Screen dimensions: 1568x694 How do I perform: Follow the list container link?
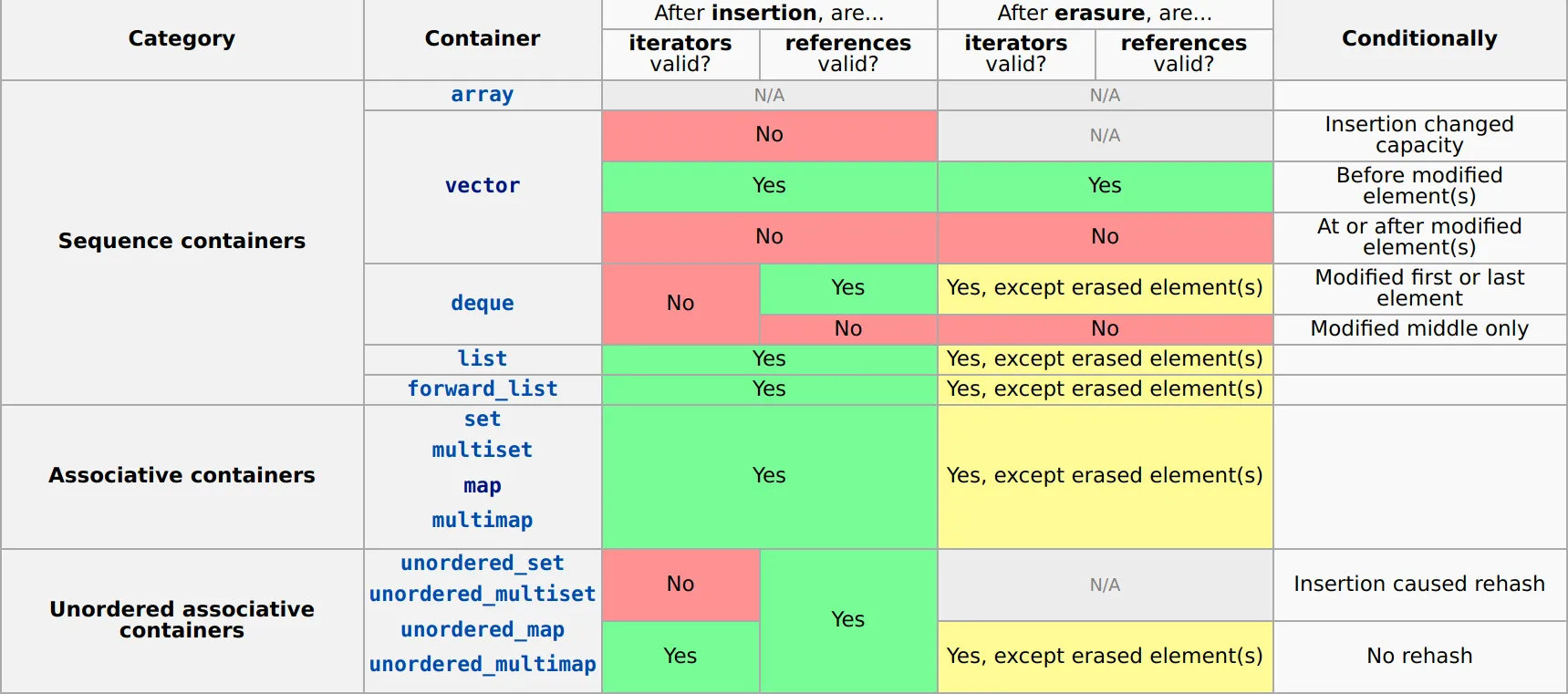(482, 359)
